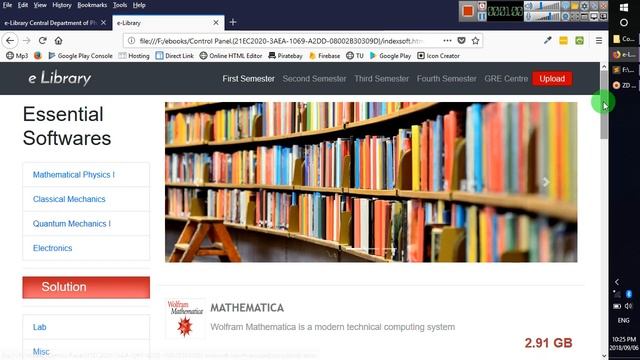The width and height of the screenshot is (640, 360).
Task: Adjust the recorder speaker volume slider
Action: click(x=547, y=6)
